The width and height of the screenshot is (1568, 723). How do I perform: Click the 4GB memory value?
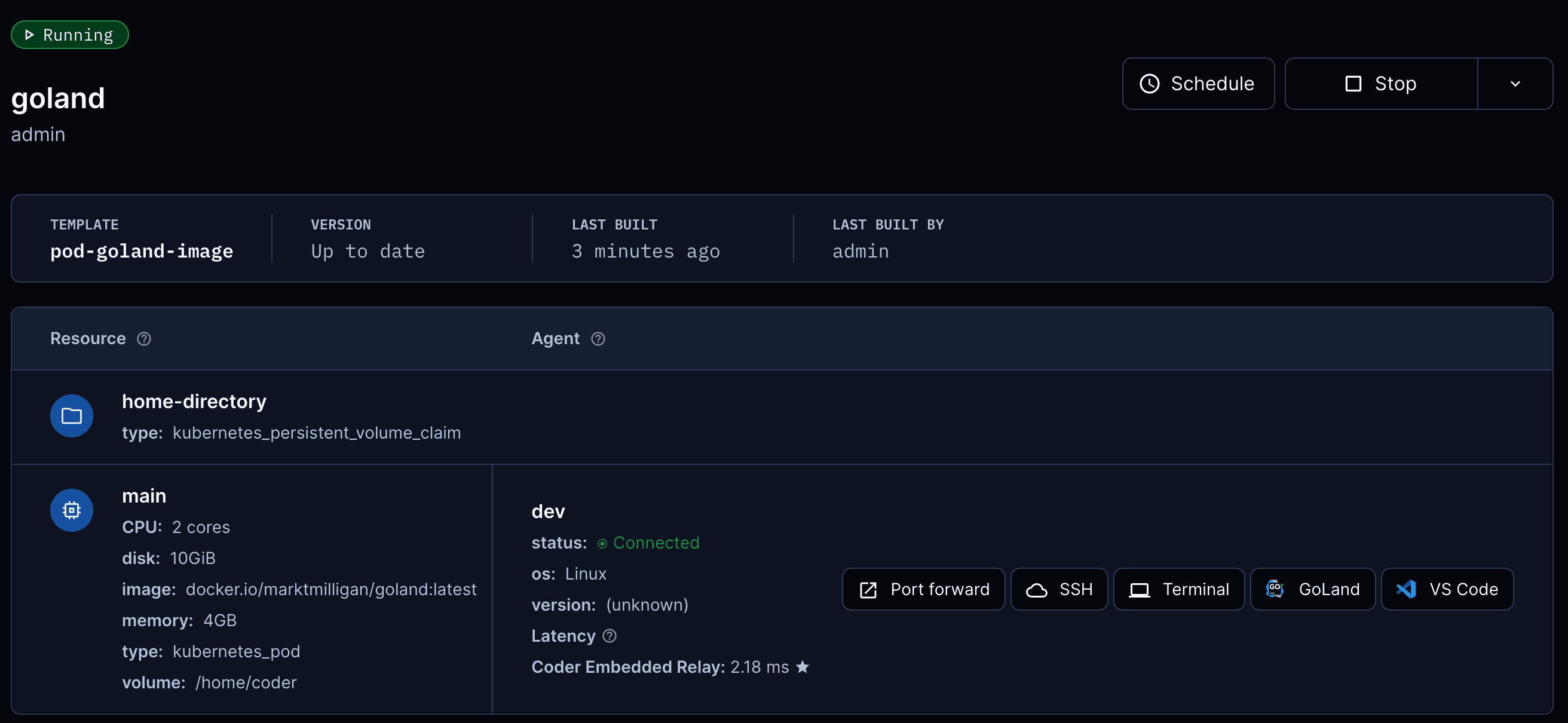pos(220,620)
